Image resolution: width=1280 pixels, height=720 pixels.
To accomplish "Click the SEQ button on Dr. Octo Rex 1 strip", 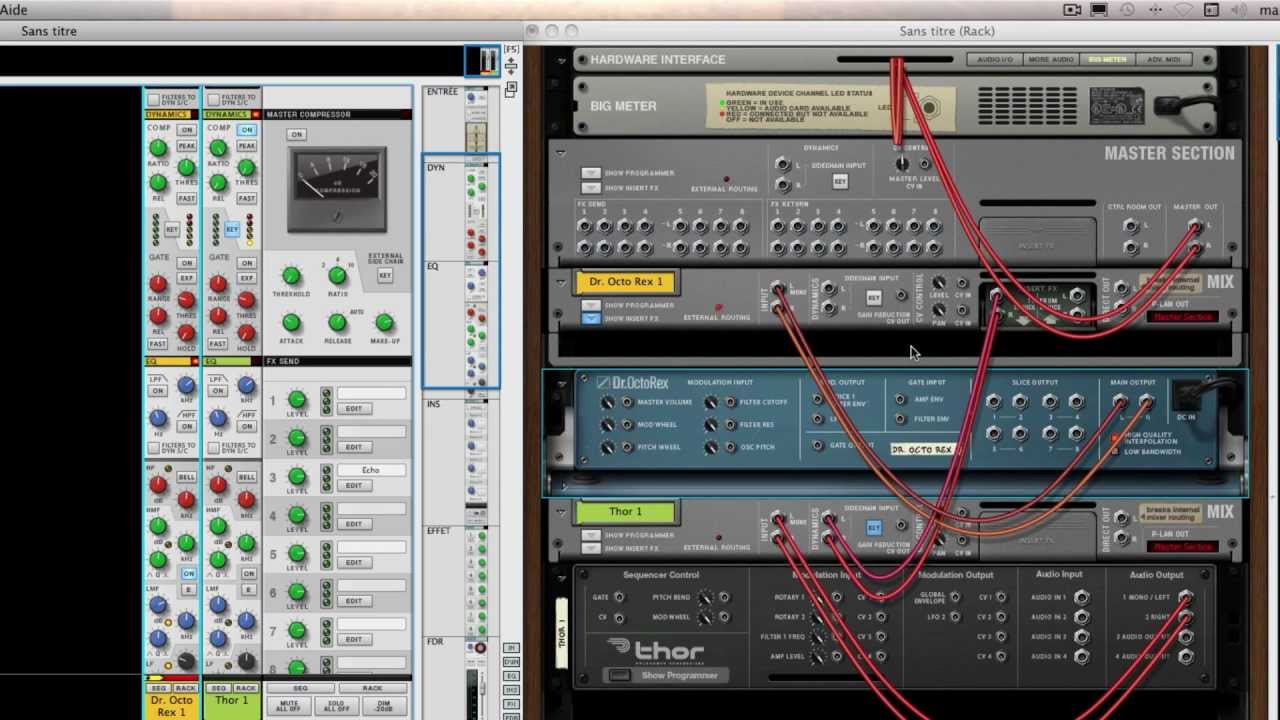I will coord(158,688).
